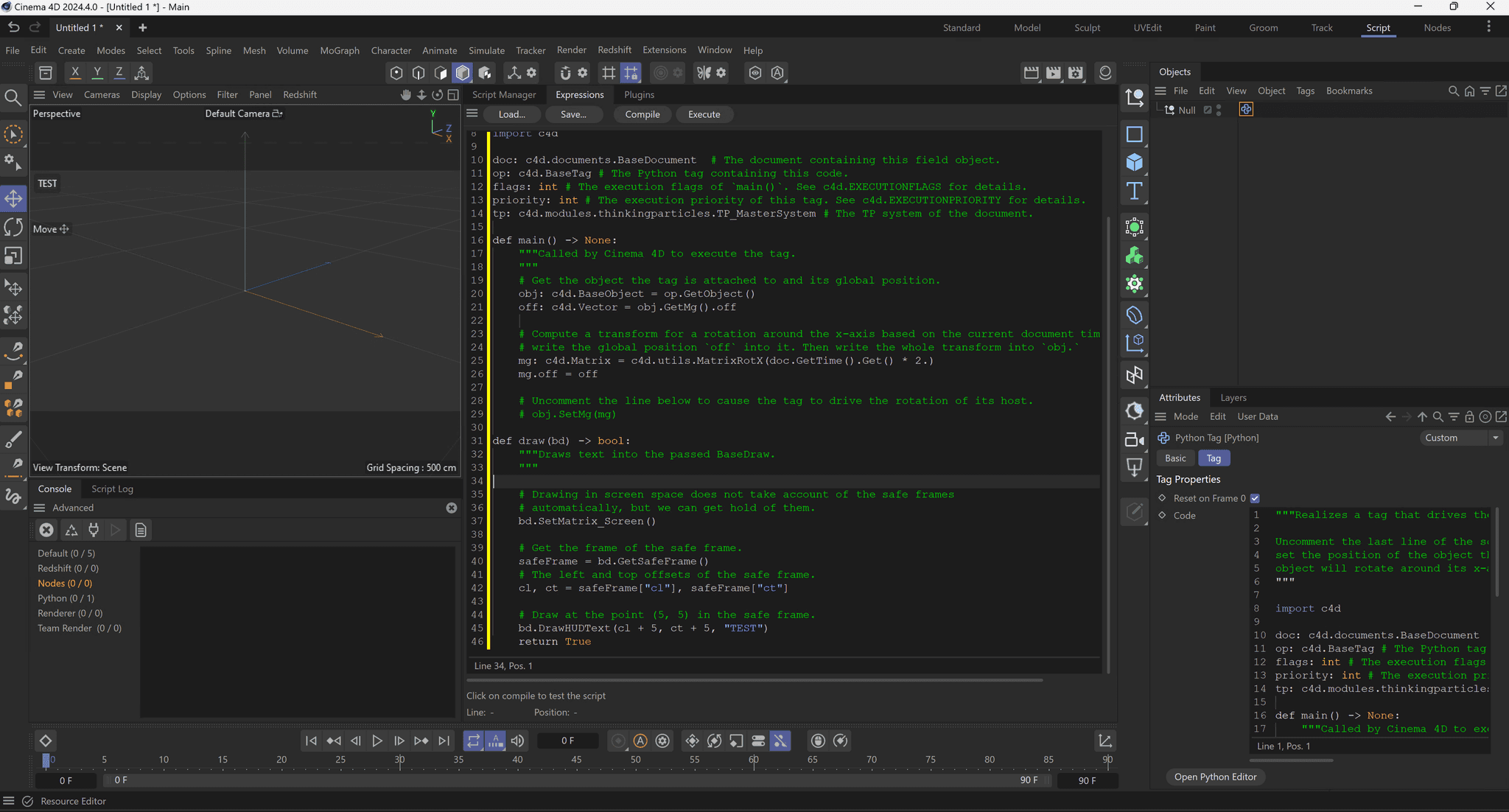Click keyframe diamond icon left of timeline
Screen dimensions: 1509x812
pyautogui.click(x=45, y=741)
